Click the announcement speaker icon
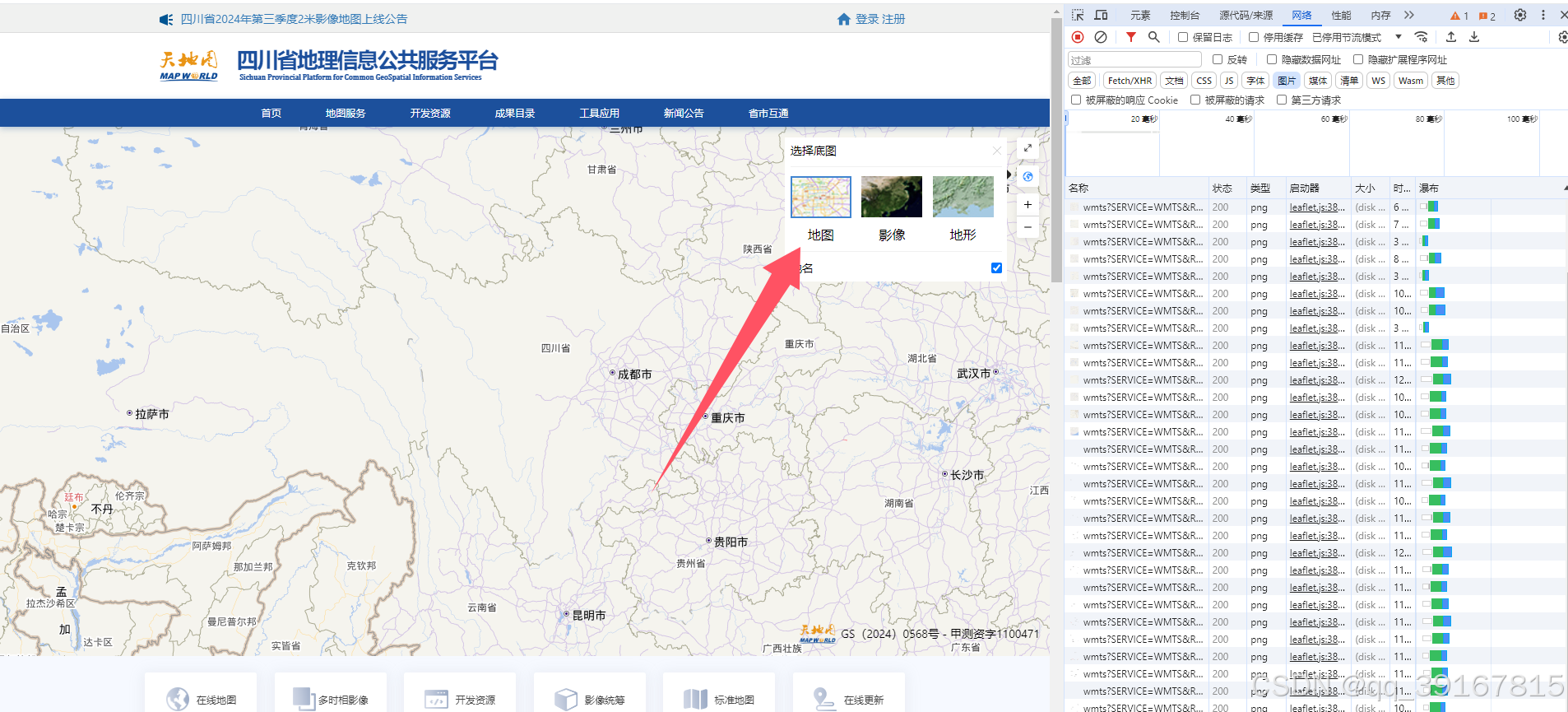 tap(166, 19)
